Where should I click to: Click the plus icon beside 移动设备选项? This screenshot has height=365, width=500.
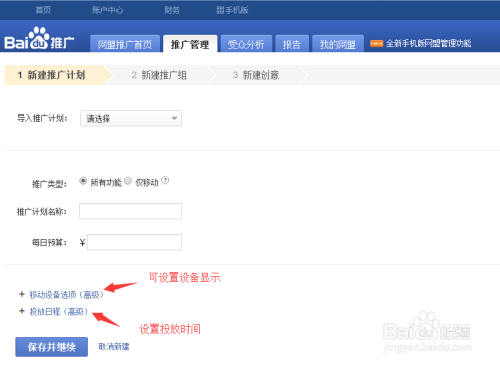point(22,294)
